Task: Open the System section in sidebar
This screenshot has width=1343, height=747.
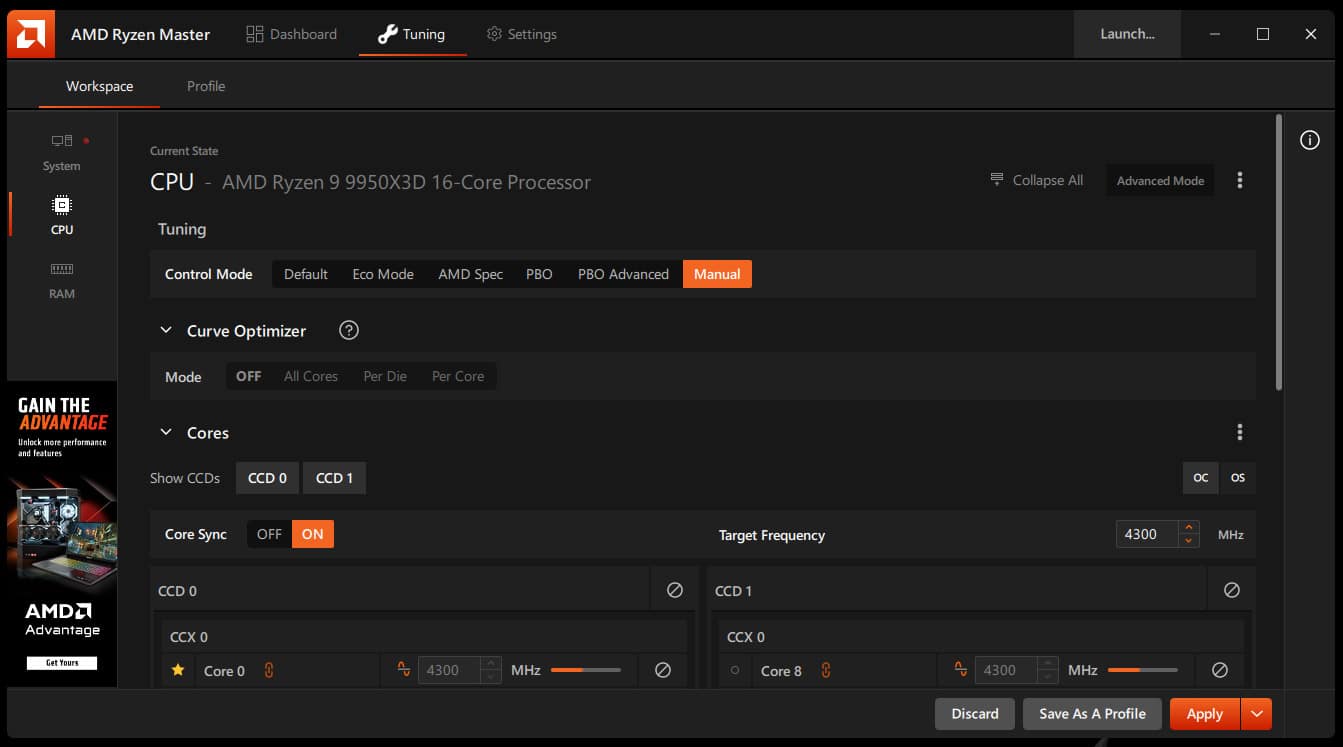Action: [x=62, y=152]
